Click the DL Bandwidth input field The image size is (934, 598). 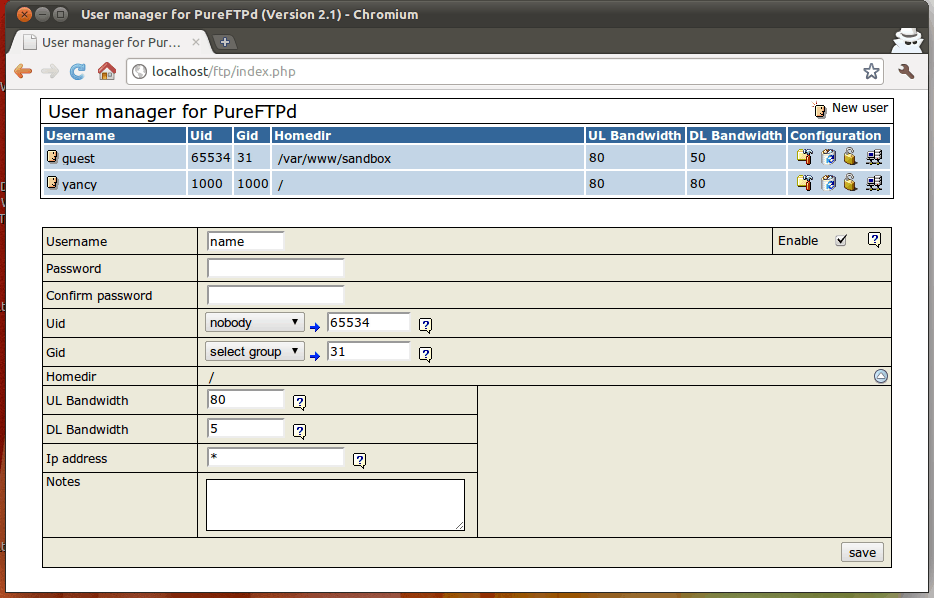pos(245,428)
